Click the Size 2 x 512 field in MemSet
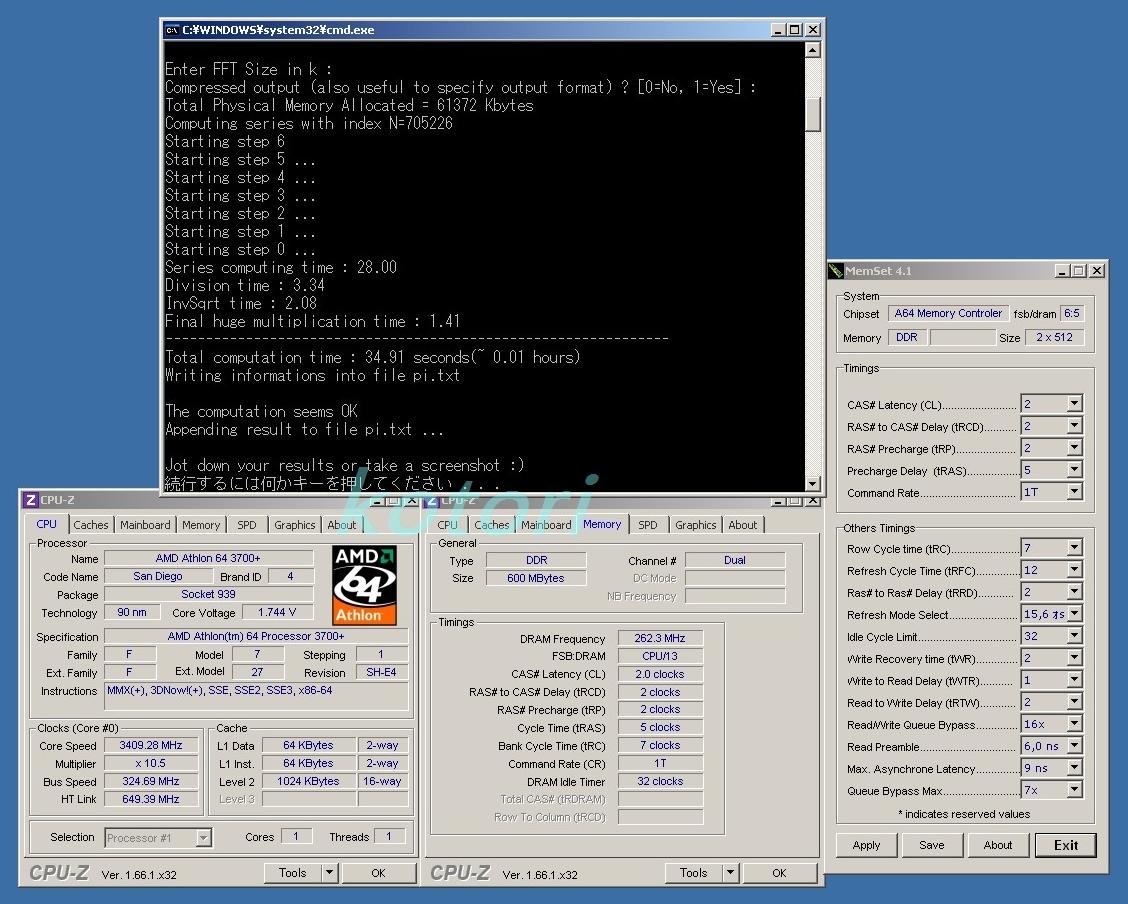 pyautogui.click(x=1054, y=337)
